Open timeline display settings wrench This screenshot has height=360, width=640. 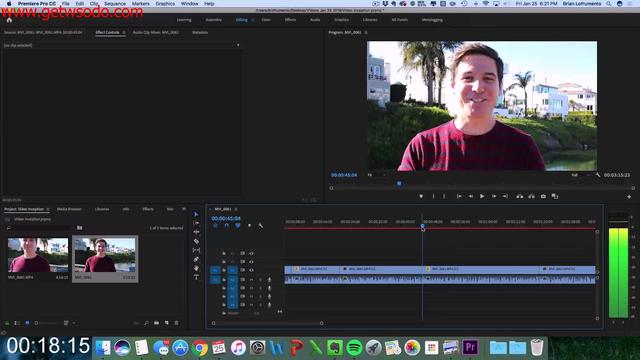261,225
